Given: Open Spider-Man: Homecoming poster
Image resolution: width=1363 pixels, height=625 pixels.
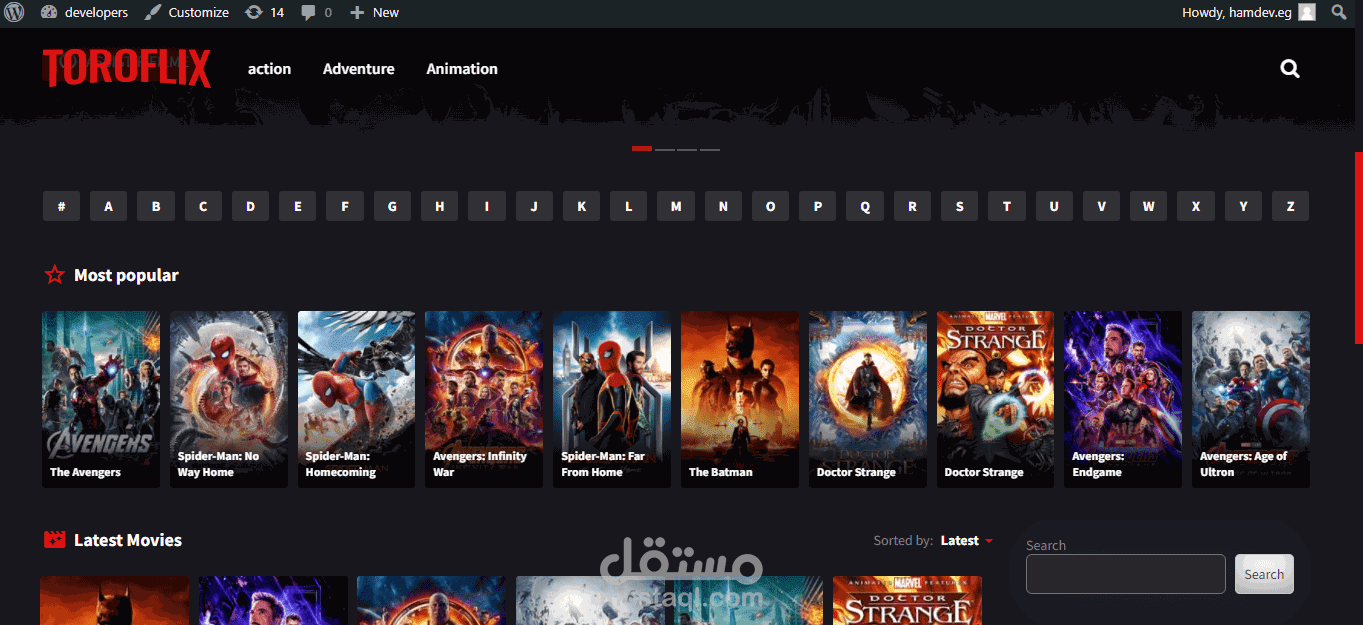Looking at the screenshot, I should click(356, 399).
